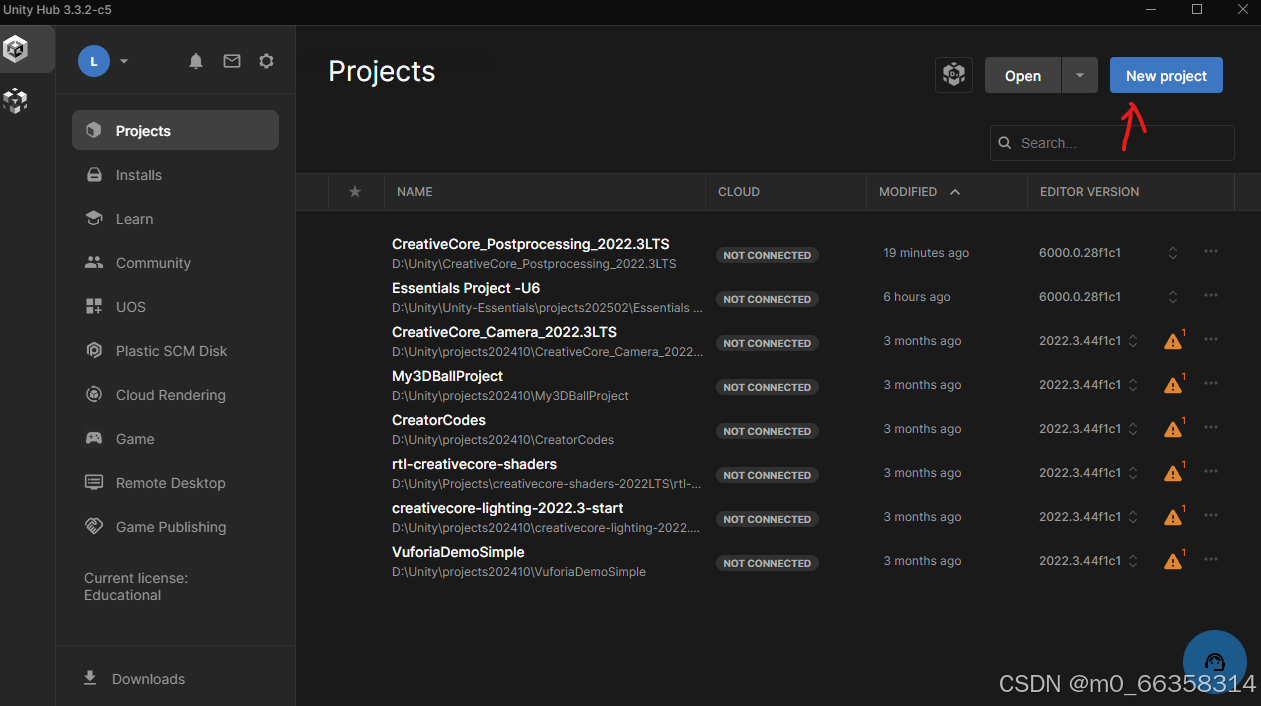Image resolution: width=1261 pixels, height=706 pixels.
Task: Click warning icon for creativecore-lighting-2022.3-start
Action: (x=1173, y=517)
